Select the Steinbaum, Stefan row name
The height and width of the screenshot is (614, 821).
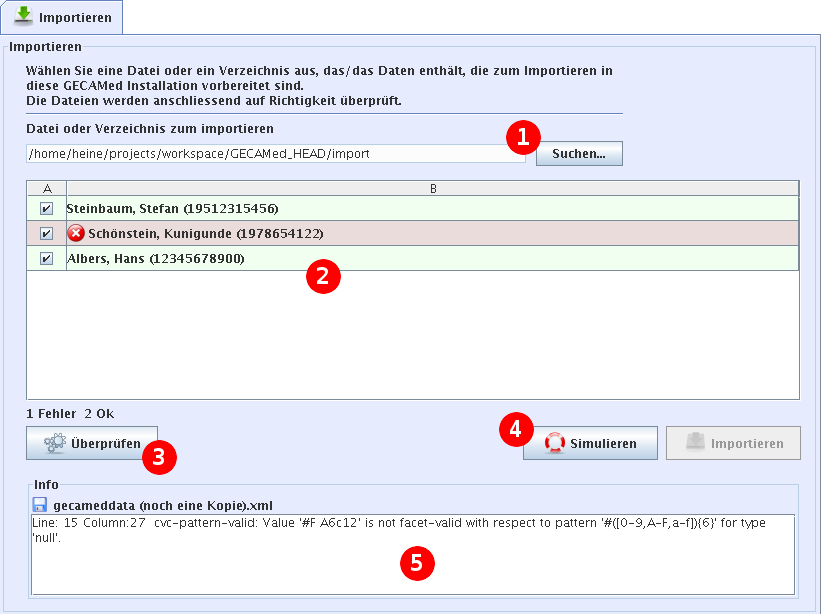(x=172, y=209)
